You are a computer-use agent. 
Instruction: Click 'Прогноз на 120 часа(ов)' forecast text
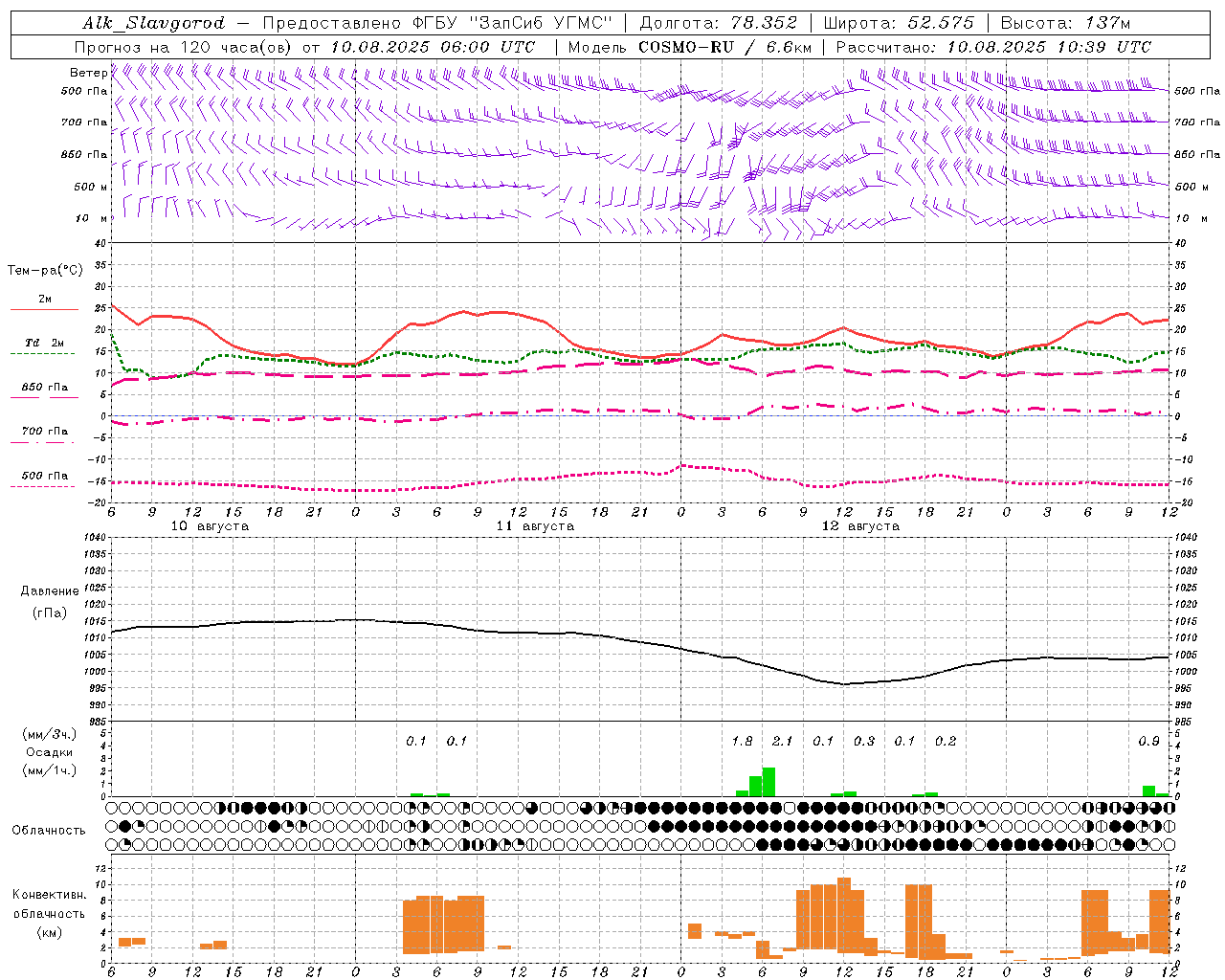coord(185,47)
